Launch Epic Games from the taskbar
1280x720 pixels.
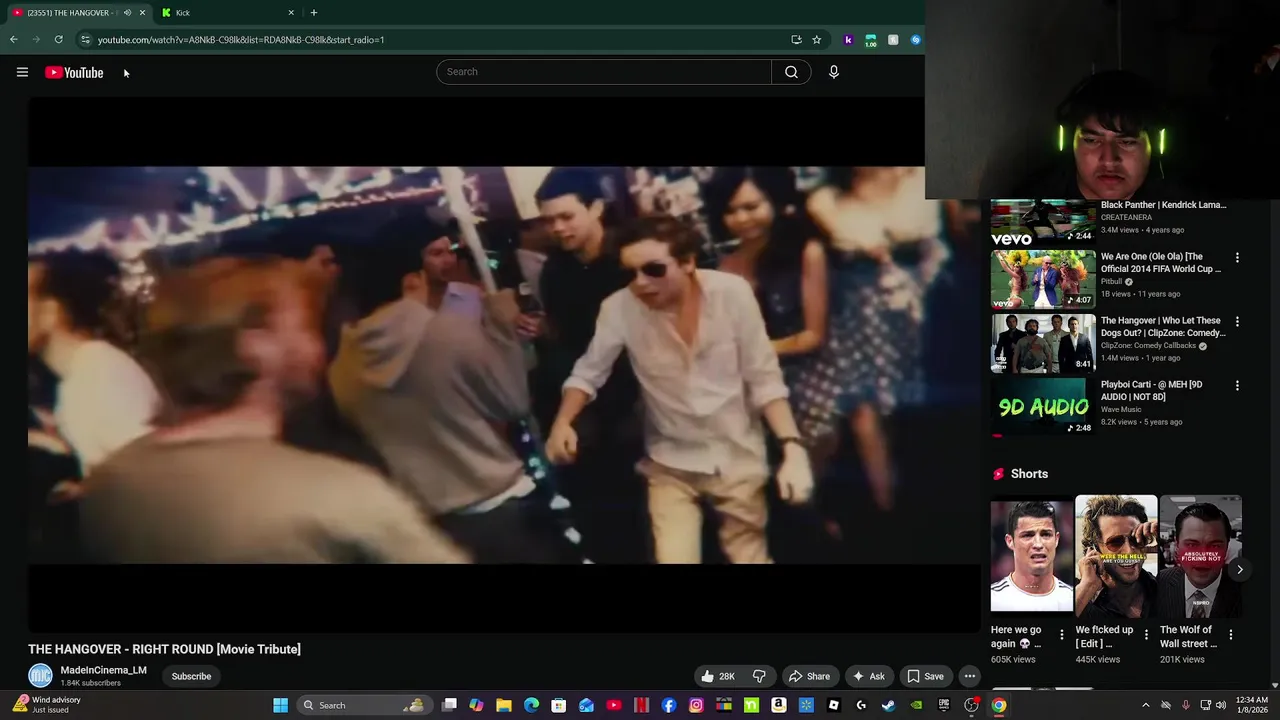943,705
